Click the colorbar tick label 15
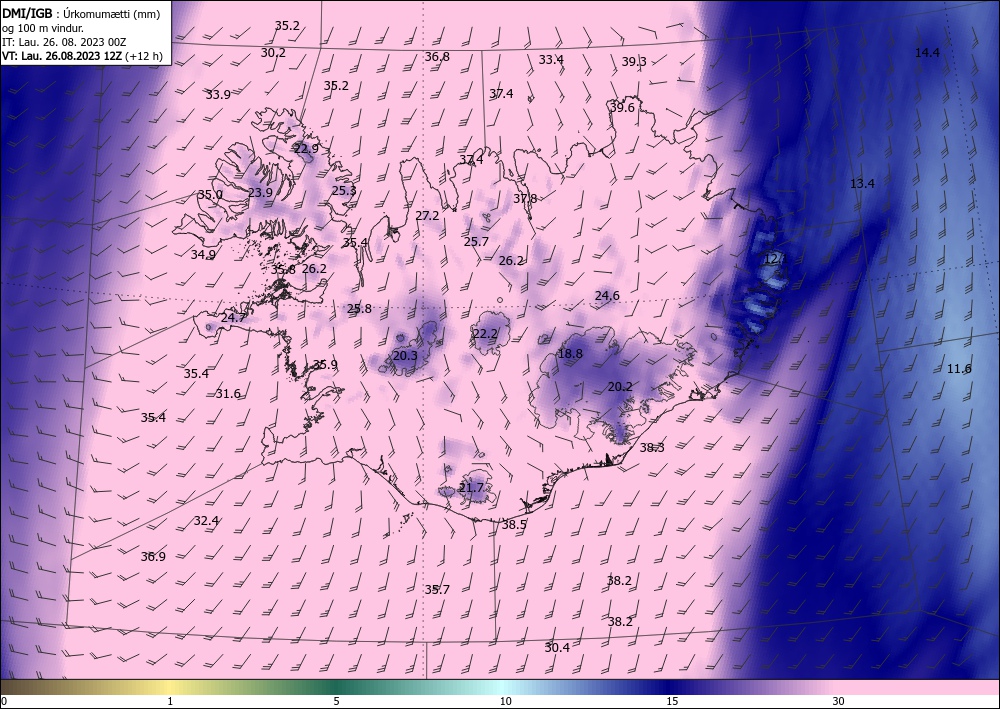 tap(672, 701)
